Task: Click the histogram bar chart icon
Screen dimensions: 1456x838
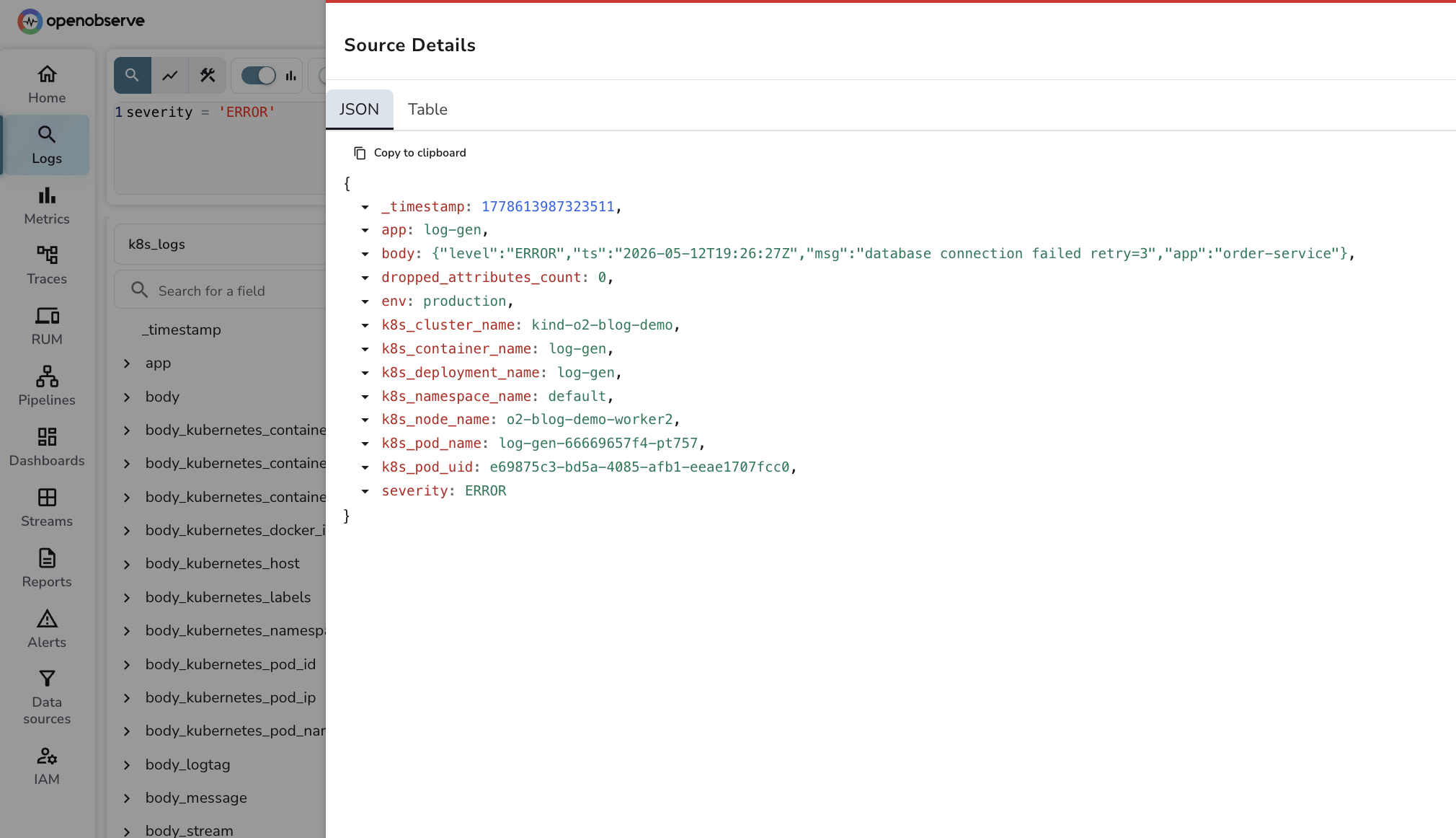Action: coord(291,76)
